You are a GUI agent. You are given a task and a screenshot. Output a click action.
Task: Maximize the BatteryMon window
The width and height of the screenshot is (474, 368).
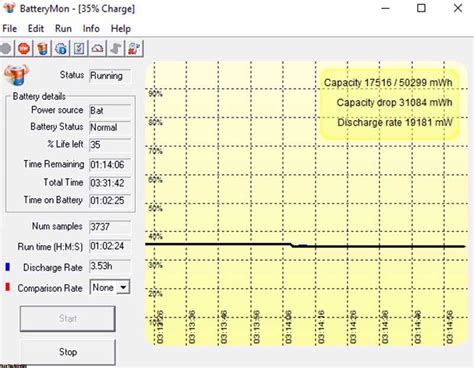(x=422, y=8)
